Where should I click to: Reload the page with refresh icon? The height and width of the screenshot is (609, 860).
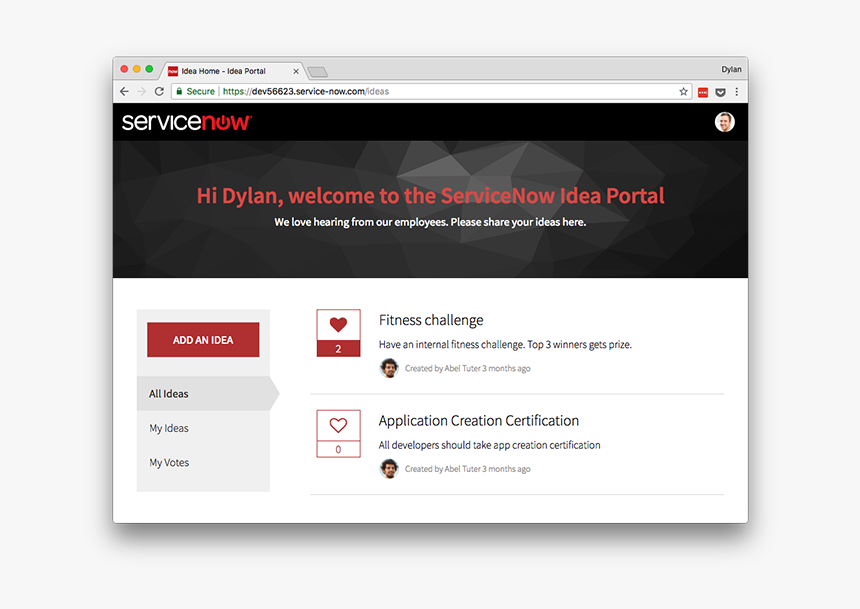[x=159, y=92]
